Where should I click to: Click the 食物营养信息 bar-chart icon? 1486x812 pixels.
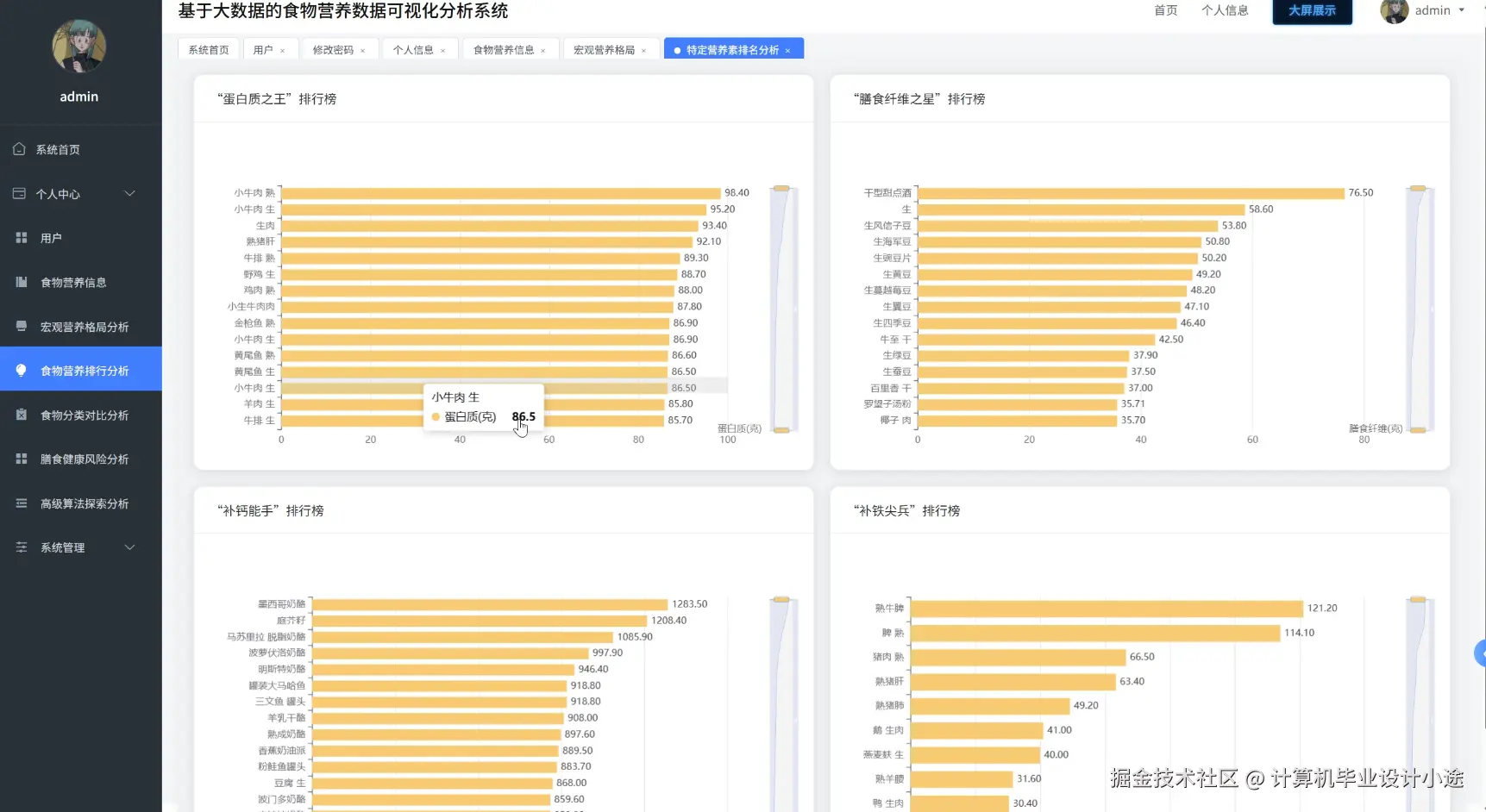[x=21, y=282]
